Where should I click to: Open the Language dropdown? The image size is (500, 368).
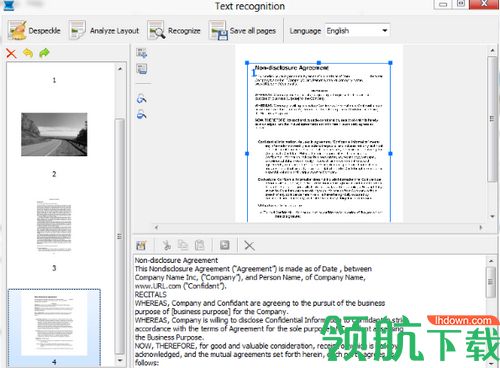[357, 31]
